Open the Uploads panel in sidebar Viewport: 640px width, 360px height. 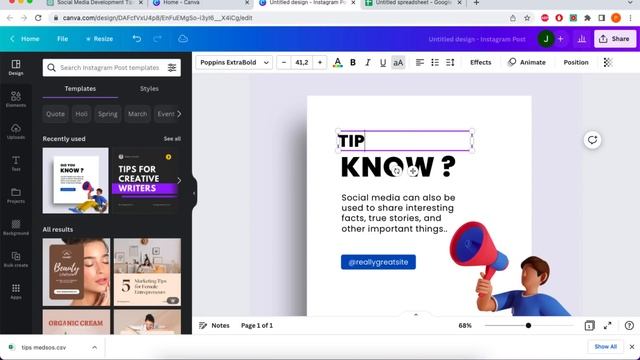pos(16,131)
